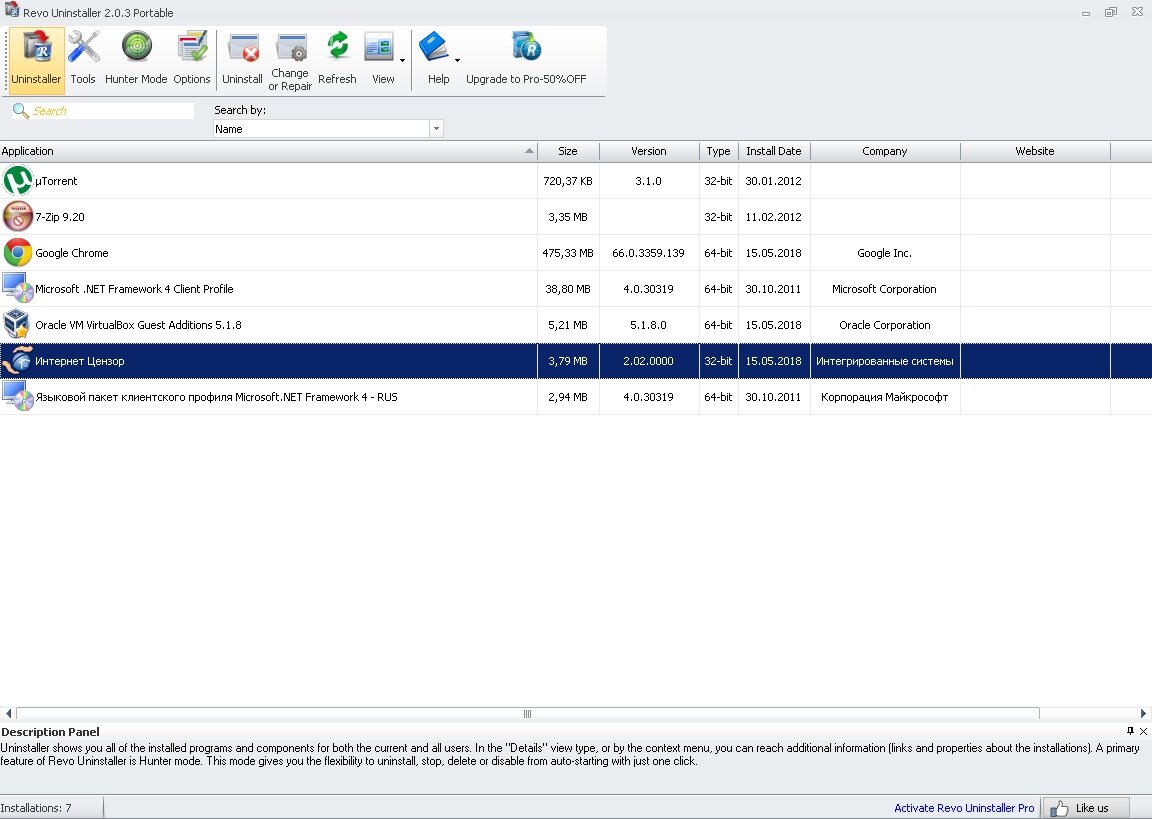This screenshot has height=819, width=1152.
Task: Click size cell 720,37 KB
Action: [x=568, y=181]
